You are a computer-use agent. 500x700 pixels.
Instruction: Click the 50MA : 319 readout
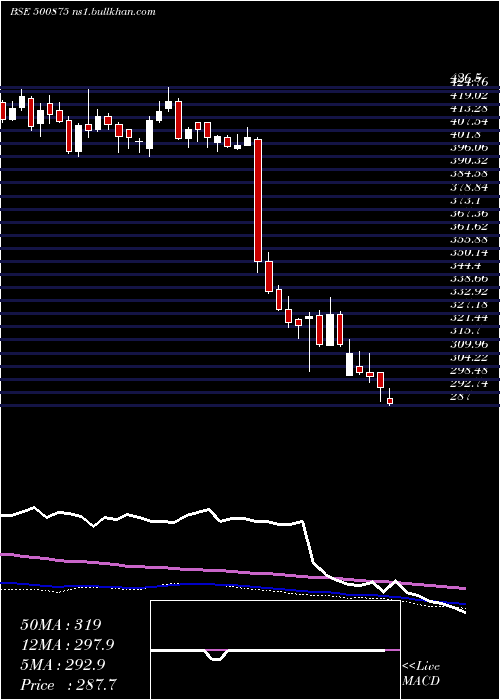[x=62, y=625]
